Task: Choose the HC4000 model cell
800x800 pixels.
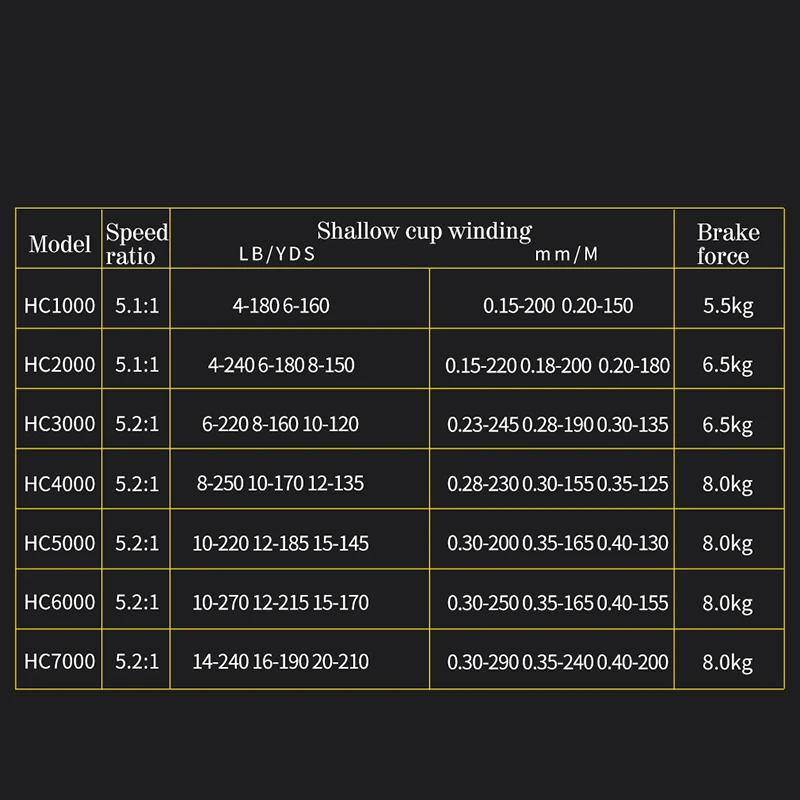Action: pyautogui.click(x=60, y=484)
